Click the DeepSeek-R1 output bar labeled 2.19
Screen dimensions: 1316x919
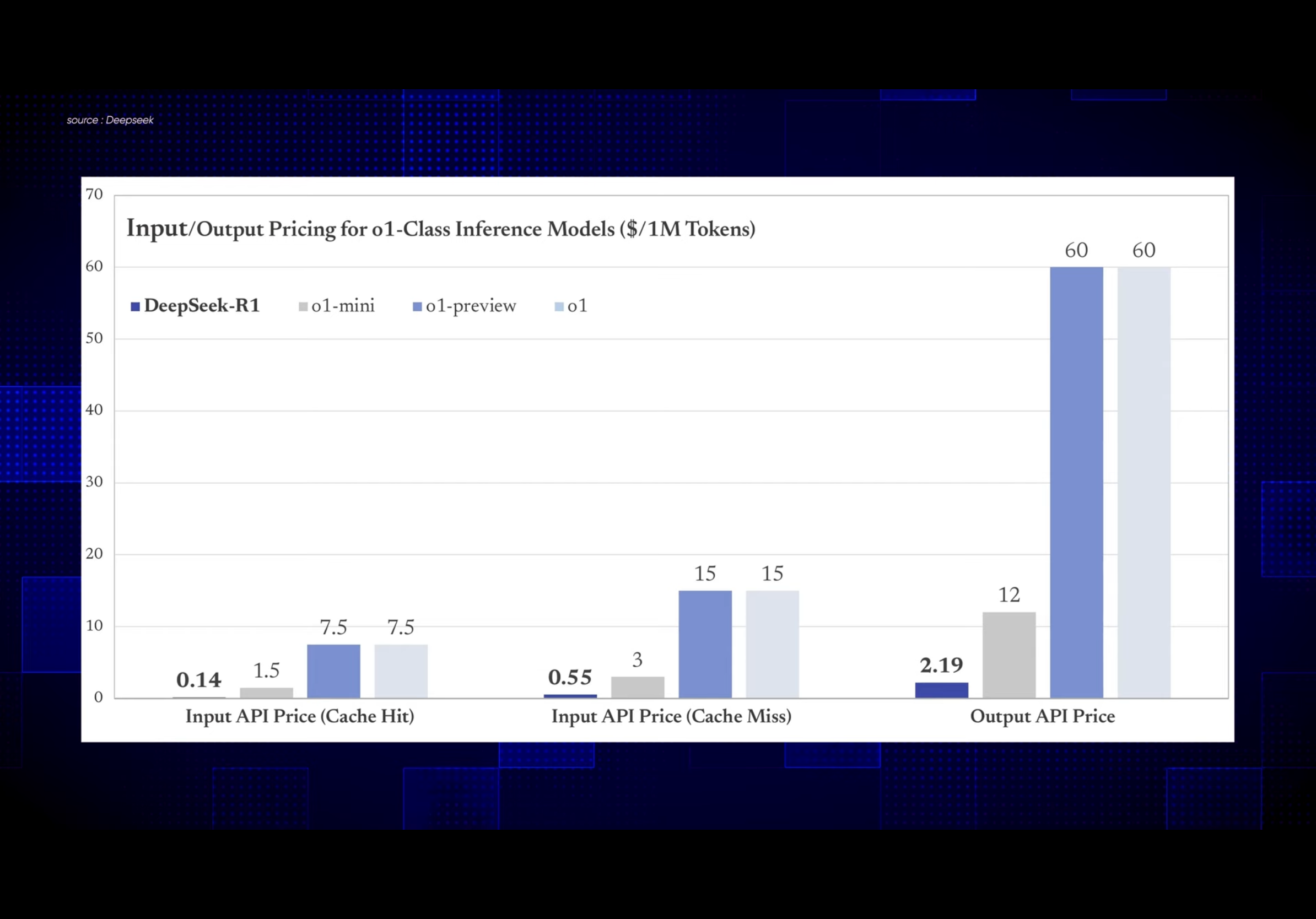(941, 690)
